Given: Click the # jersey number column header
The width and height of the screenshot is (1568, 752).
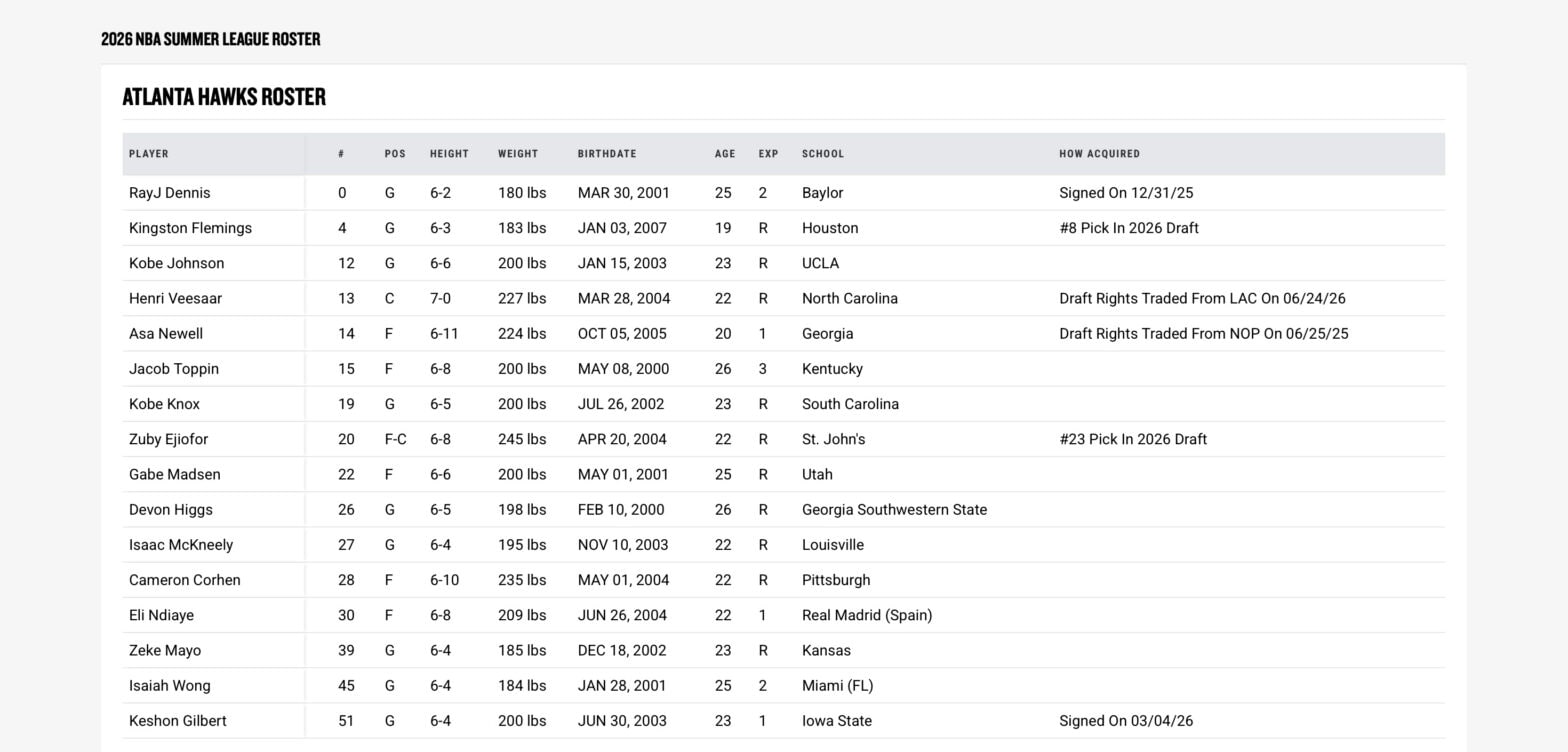Looking at the screenshot, I should click(341, 154).
